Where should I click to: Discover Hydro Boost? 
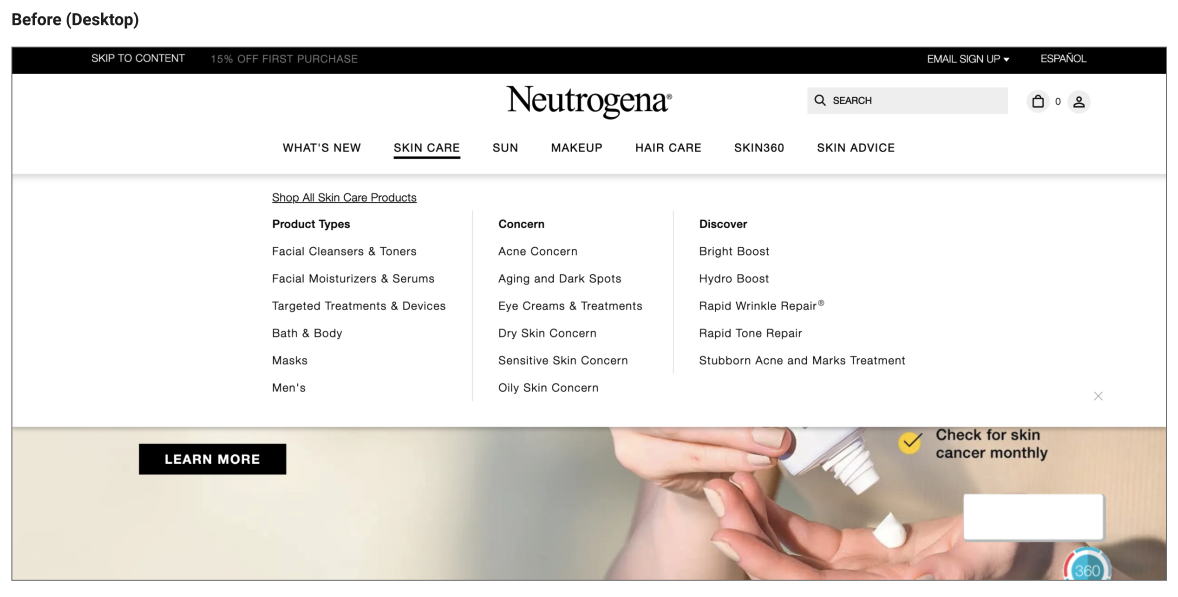[x=734, y=279]
